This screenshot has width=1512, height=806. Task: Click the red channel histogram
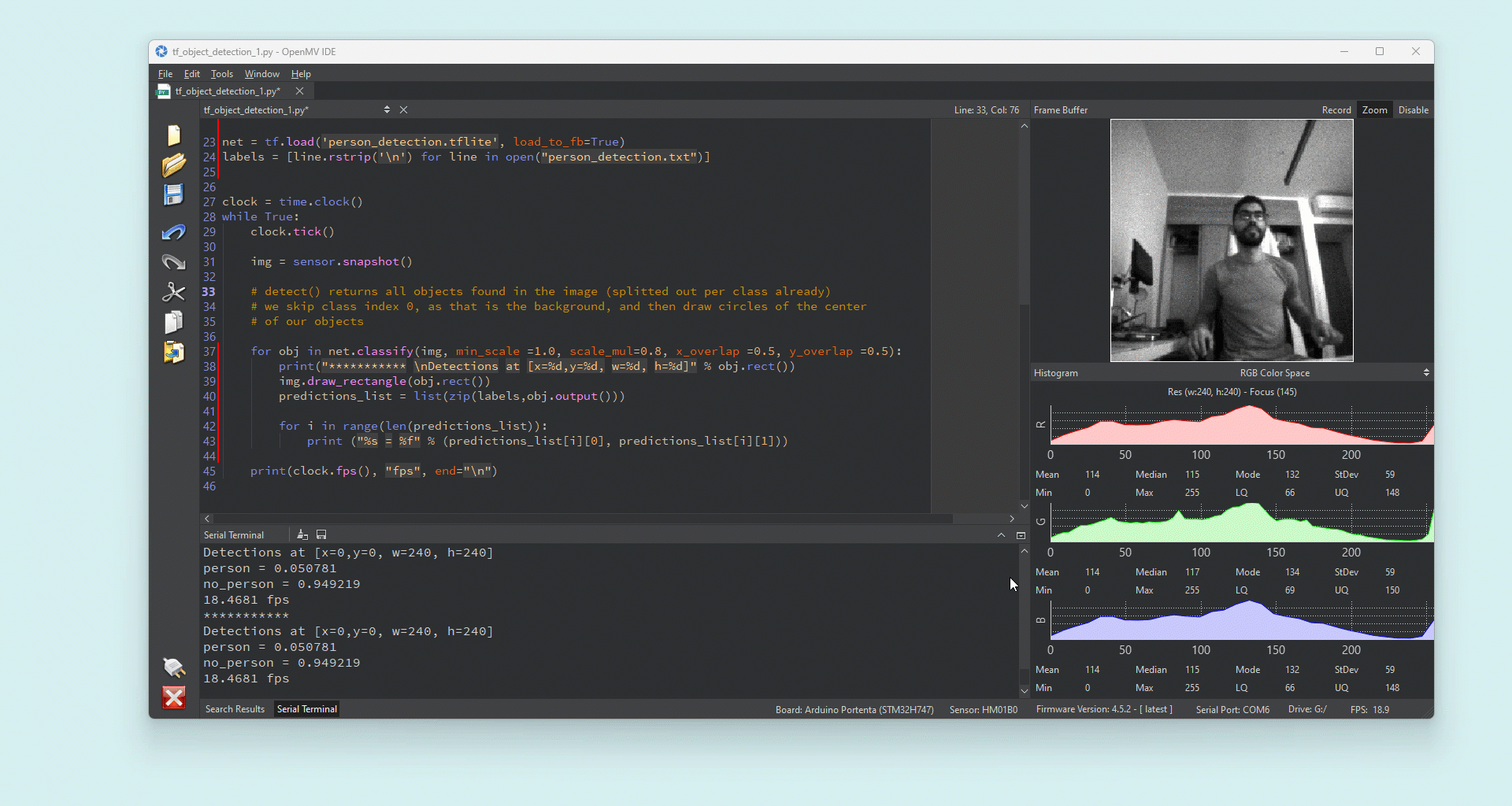coord(1242,425)
